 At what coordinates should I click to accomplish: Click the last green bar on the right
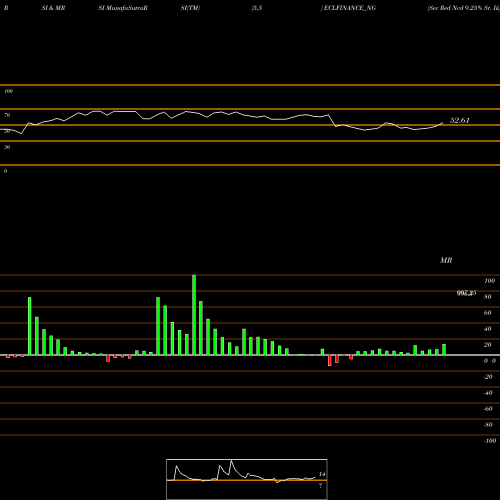(444, 350)
